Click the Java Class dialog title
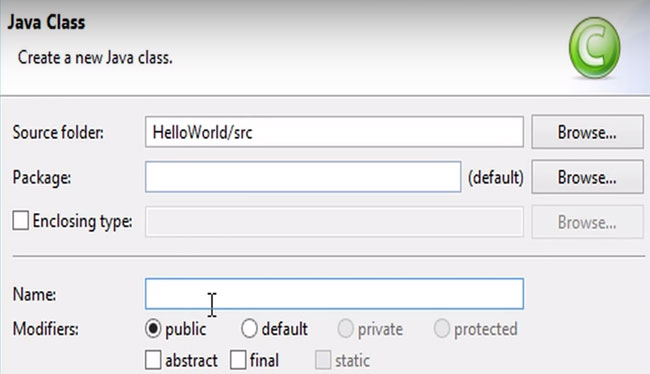The image size is (650, 374). (x=46, y=22)
